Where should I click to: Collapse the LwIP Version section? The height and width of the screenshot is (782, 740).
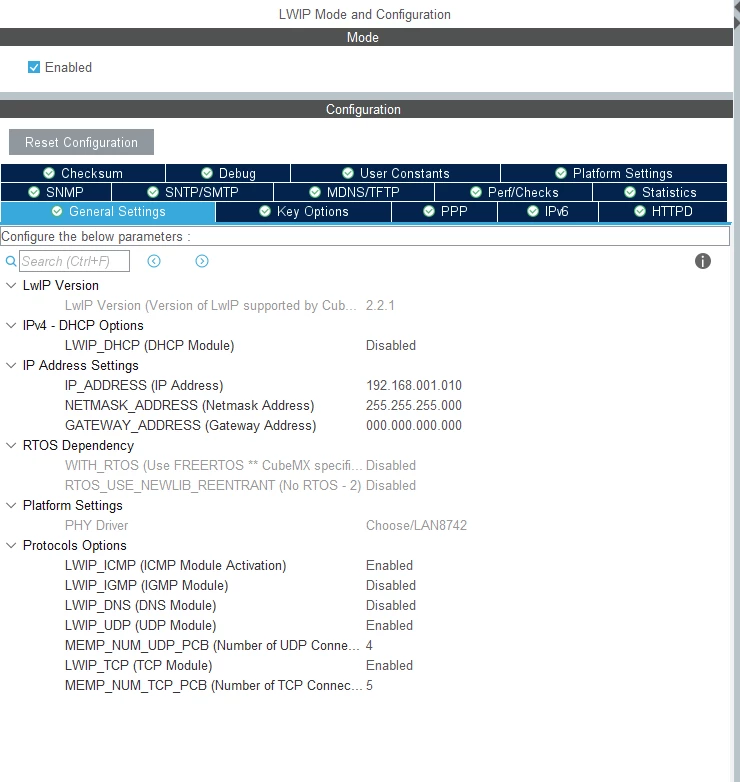pos(10,285)
